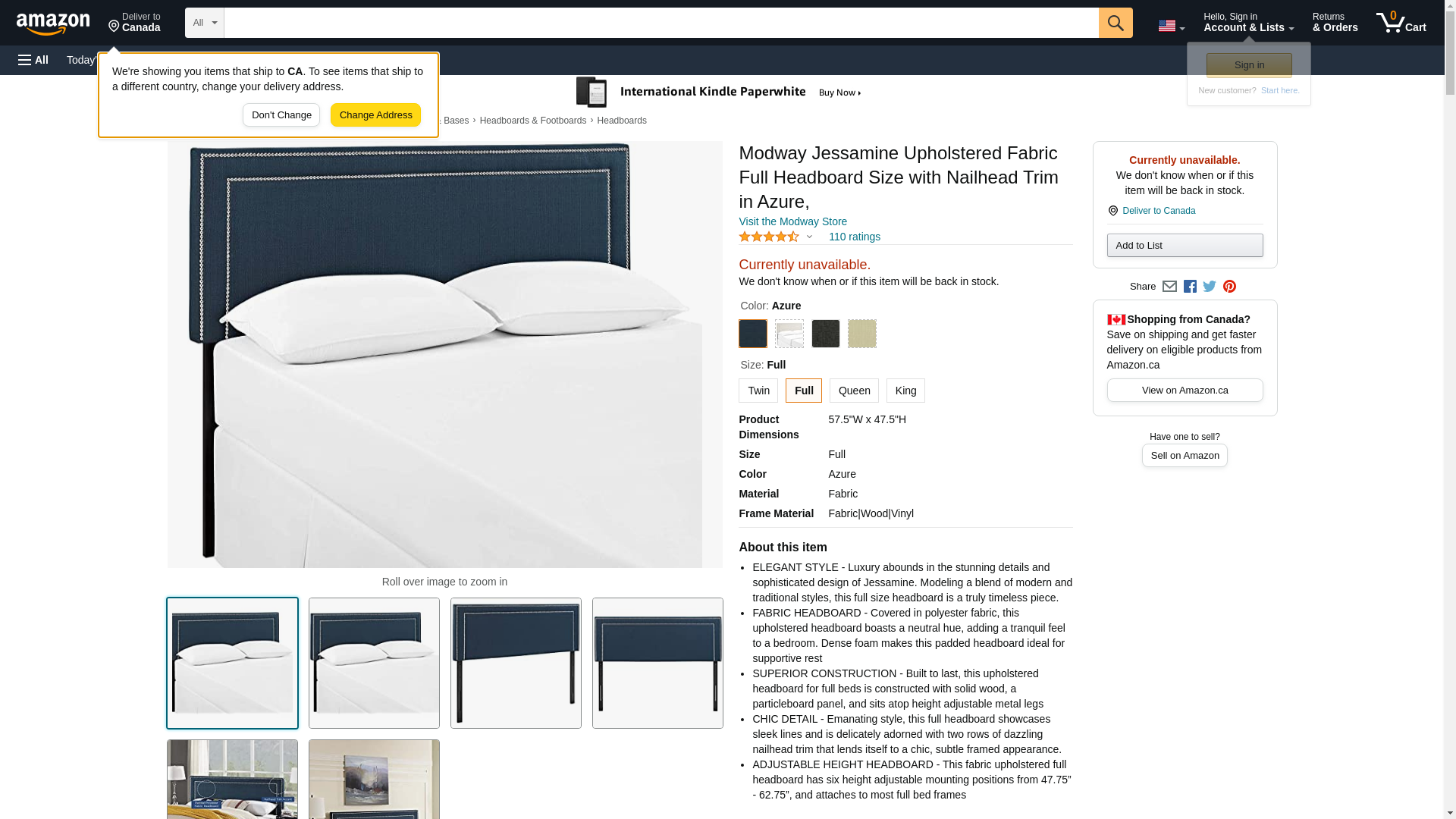Share on Facebook icon
Viewport: 1456px width, 819px height.
(x=1190, y=287)
